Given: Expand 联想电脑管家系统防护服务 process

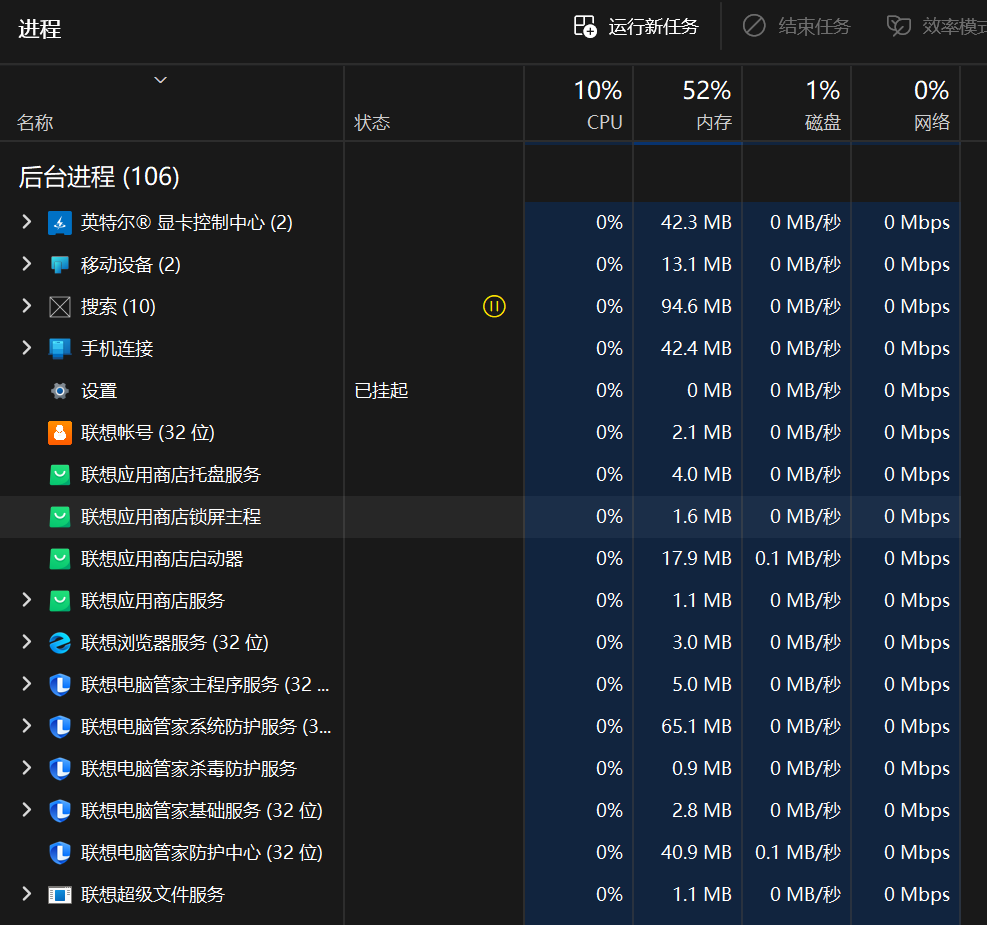Looking at the screenshot, I should pos(26,726).
